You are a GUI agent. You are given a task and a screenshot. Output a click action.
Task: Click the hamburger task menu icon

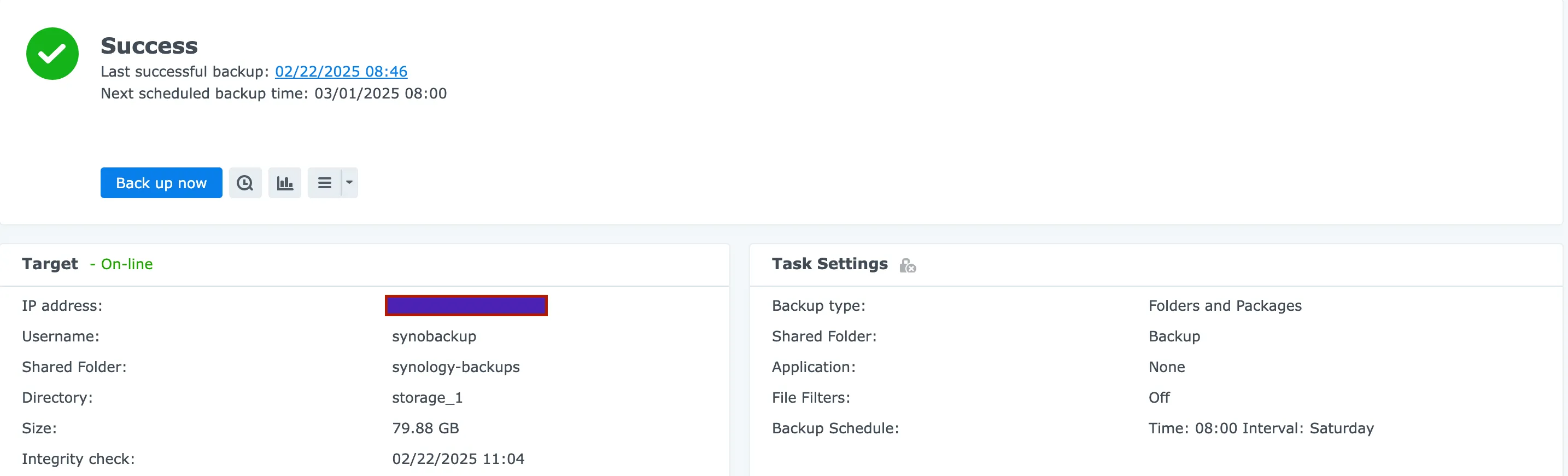coord(324,183)
